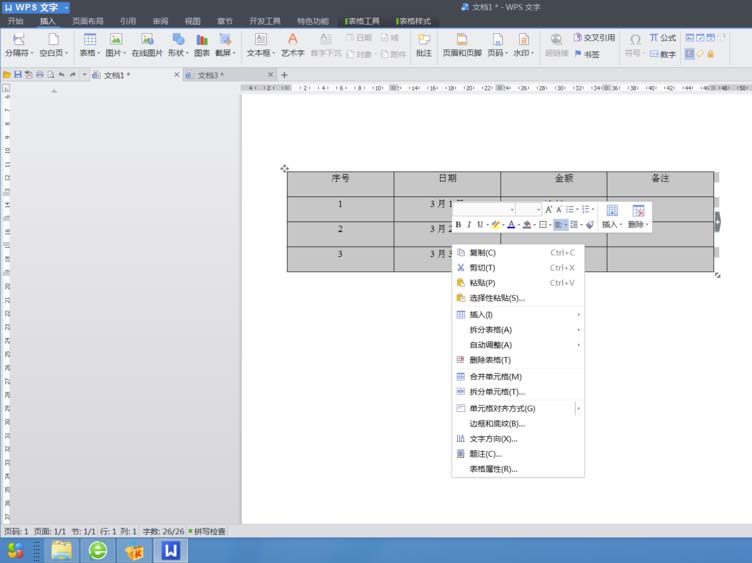Screen dimensions: 752x563
Task: Choose Table Properties (表格属性) in context menu
Action: [518, 469]
